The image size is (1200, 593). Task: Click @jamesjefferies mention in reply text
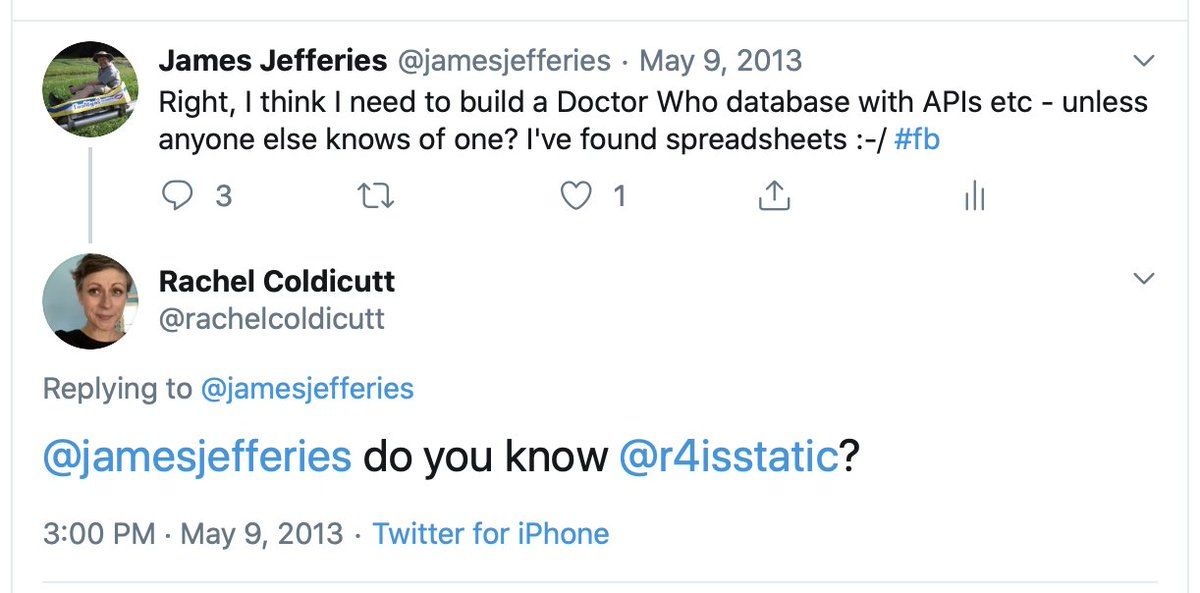197,457
